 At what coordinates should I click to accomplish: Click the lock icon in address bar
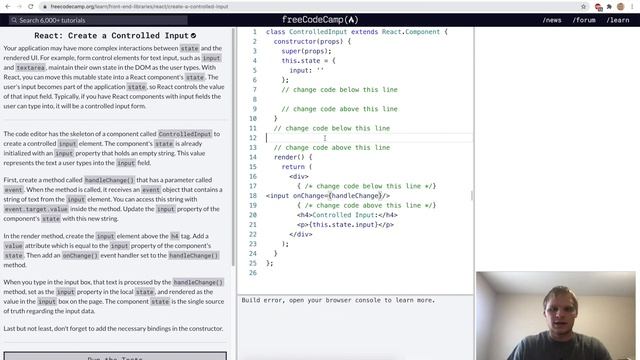click(x=45, y=7)
